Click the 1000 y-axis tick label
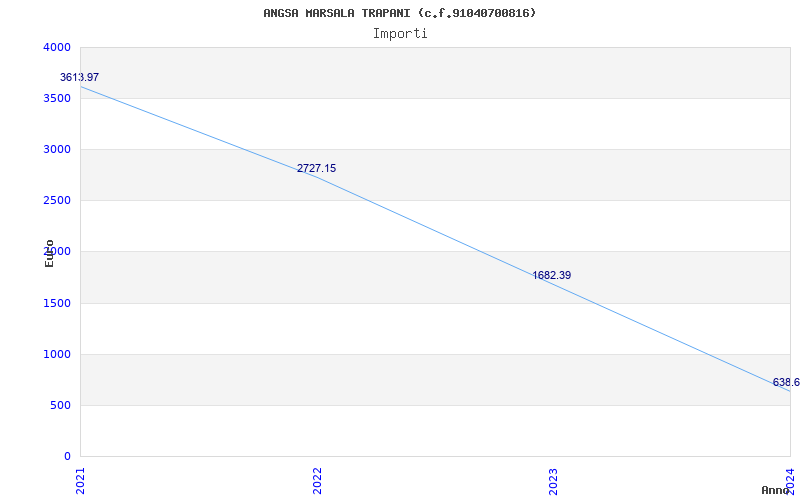This screenshot has height=500, width=800. pos(57,355)
